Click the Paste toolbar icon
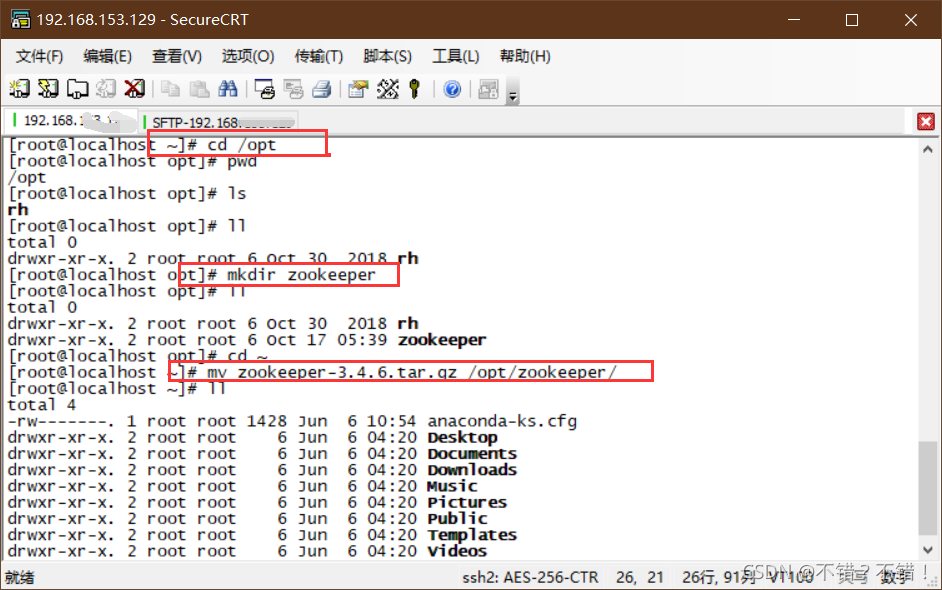This screenshot has height=590, width=942. 199,89
